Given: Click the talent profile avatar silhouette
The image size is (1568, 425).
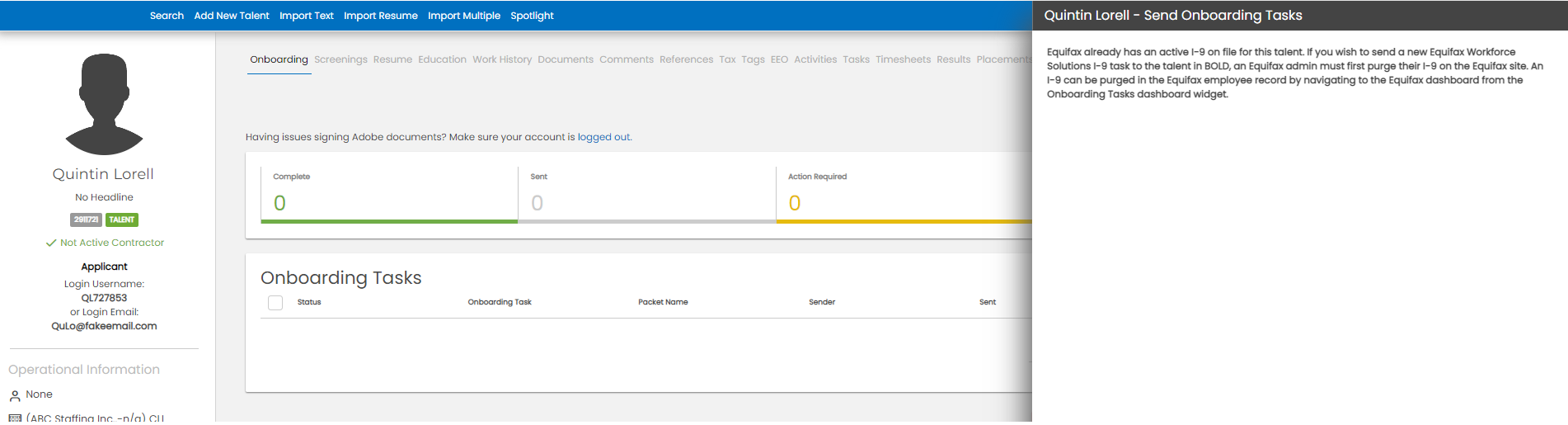Looking at the screenshot, I should click(104, 104).
